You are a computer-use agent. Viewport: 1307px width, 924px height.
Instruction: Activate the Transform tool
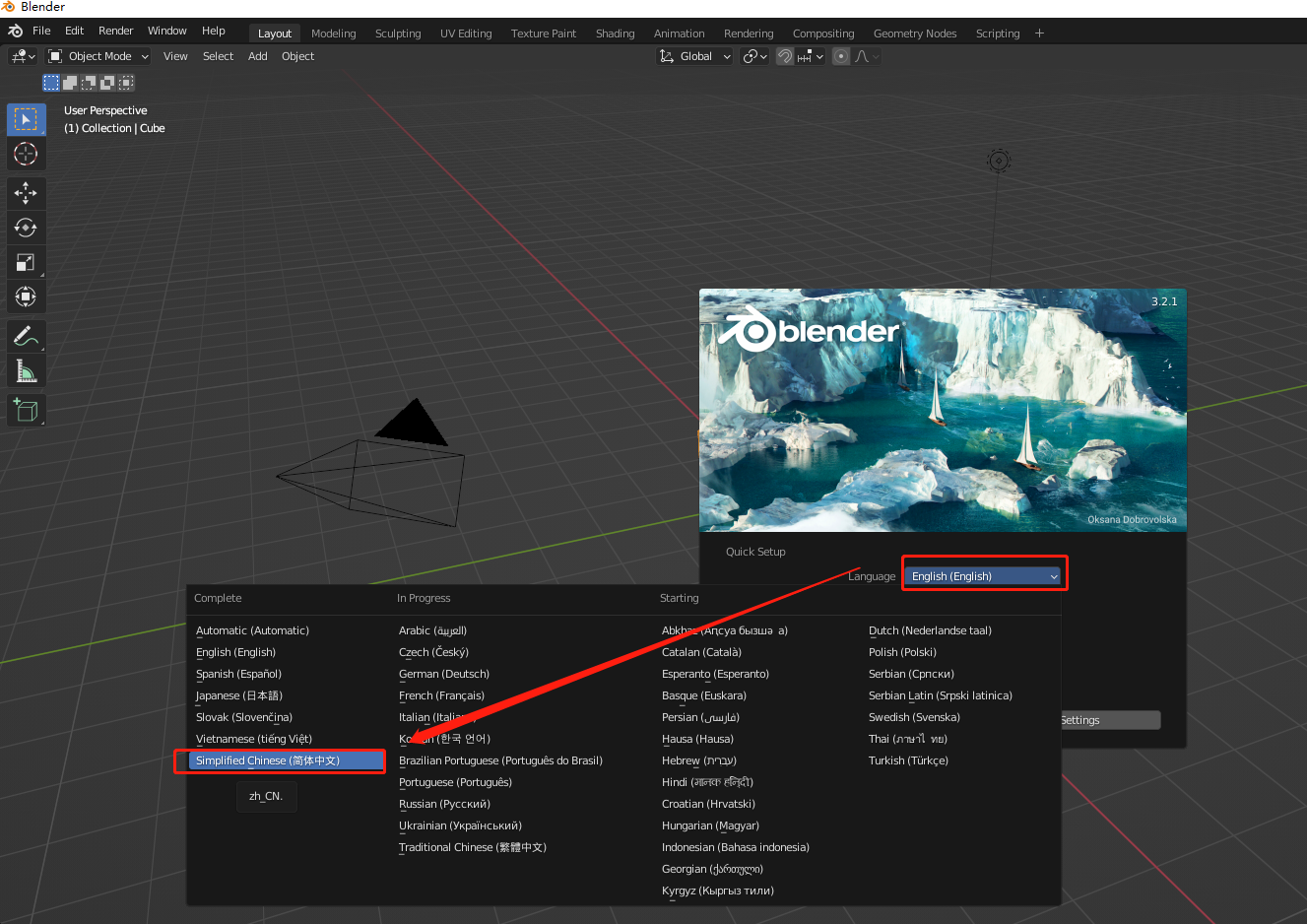(x=27, y=297)
